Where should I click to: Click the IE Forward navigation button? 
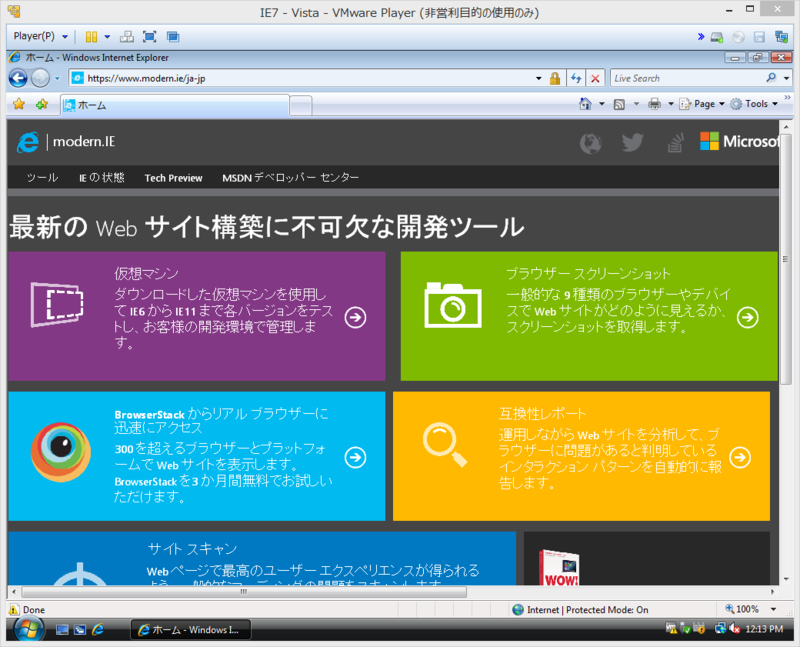click(40, 78)
